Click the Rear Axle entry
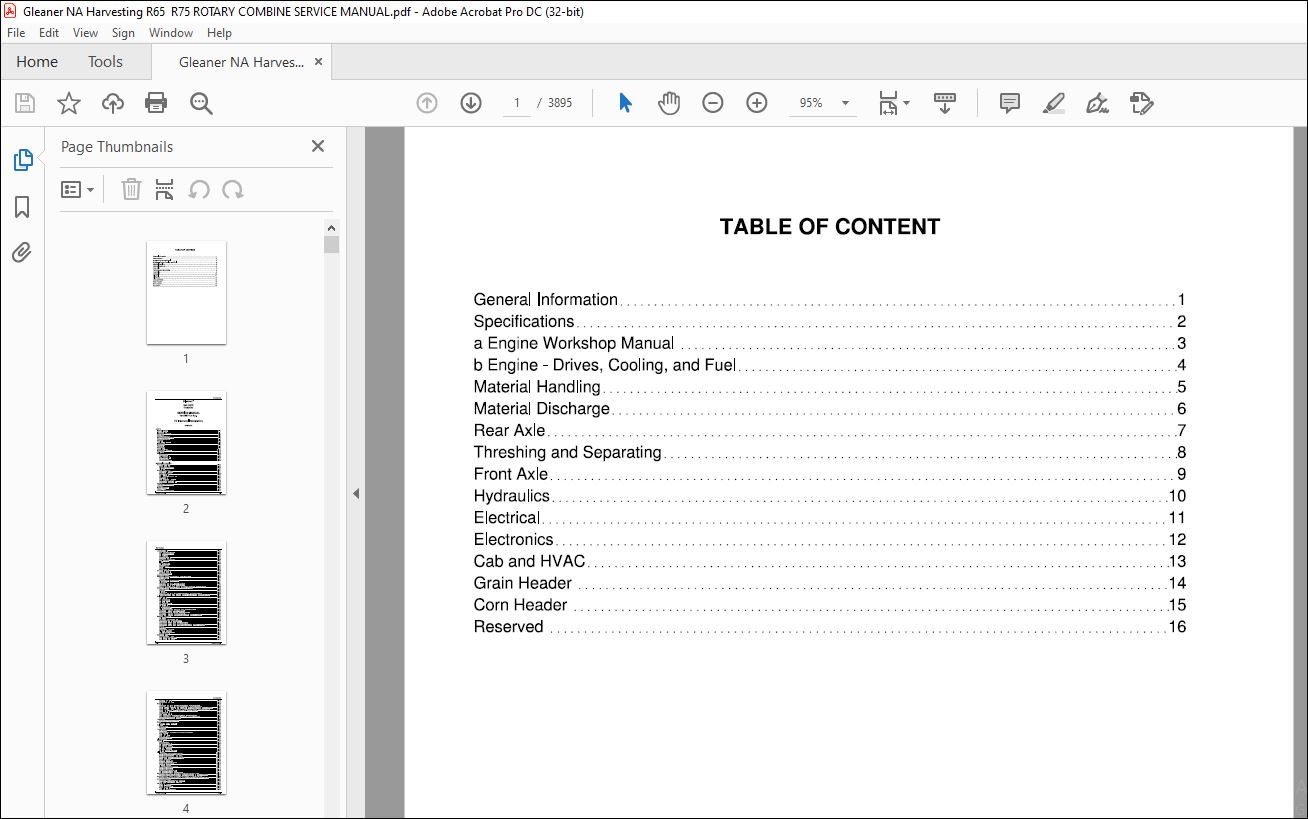 click(x=510, y=431)
